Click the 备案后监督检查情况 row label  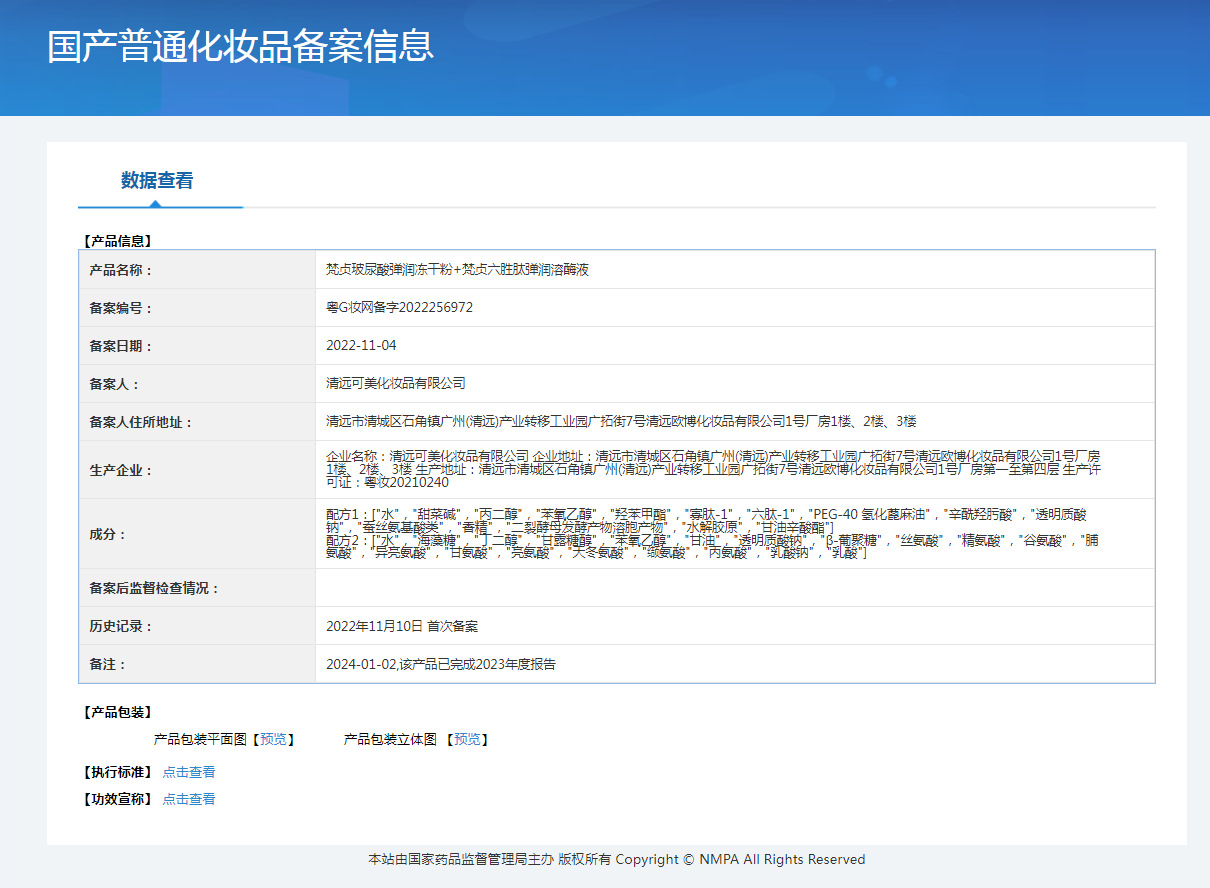point(154,588)
